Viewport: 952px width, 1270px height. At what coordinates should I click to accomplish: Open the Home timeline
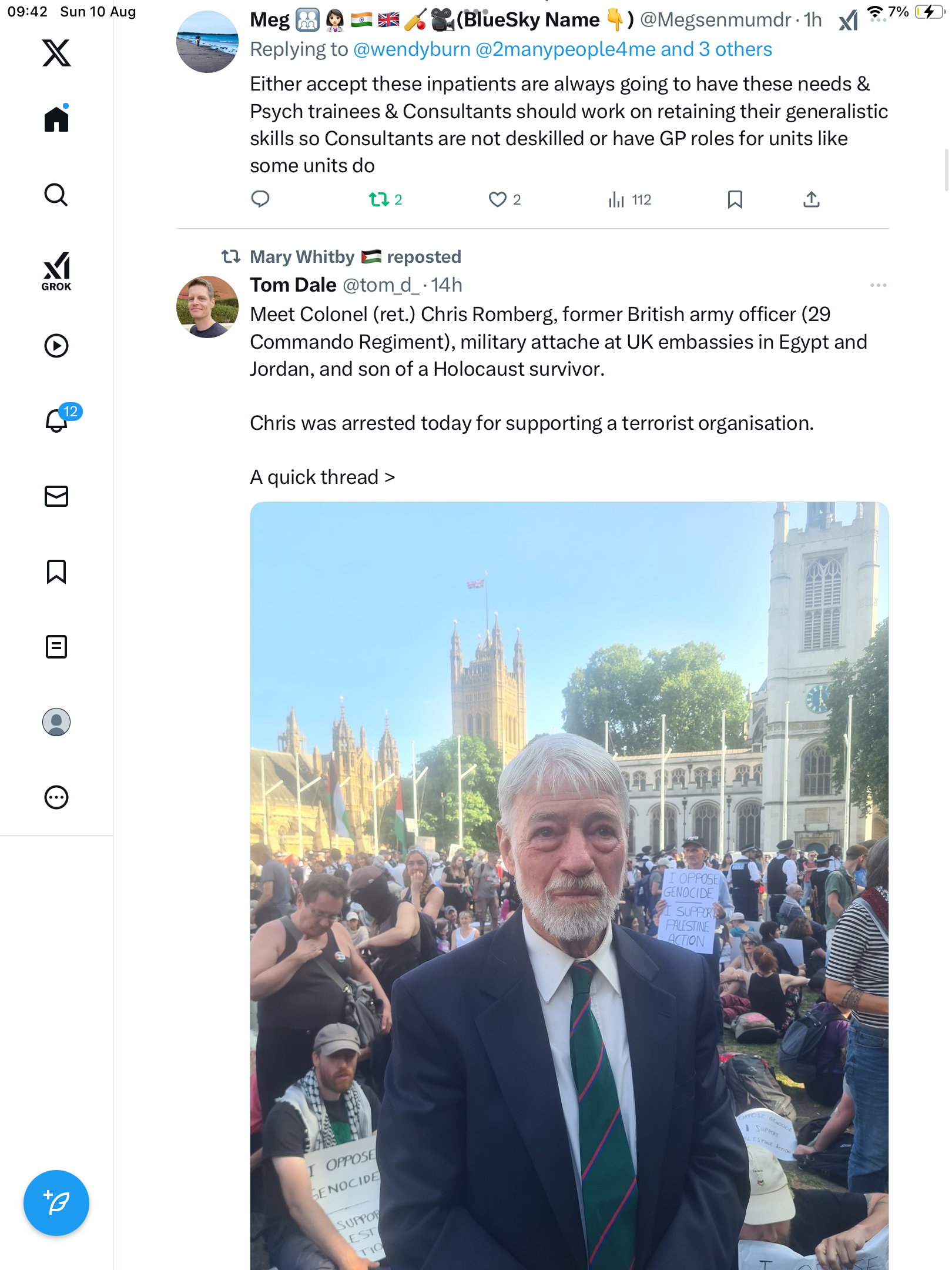point(56,119)
